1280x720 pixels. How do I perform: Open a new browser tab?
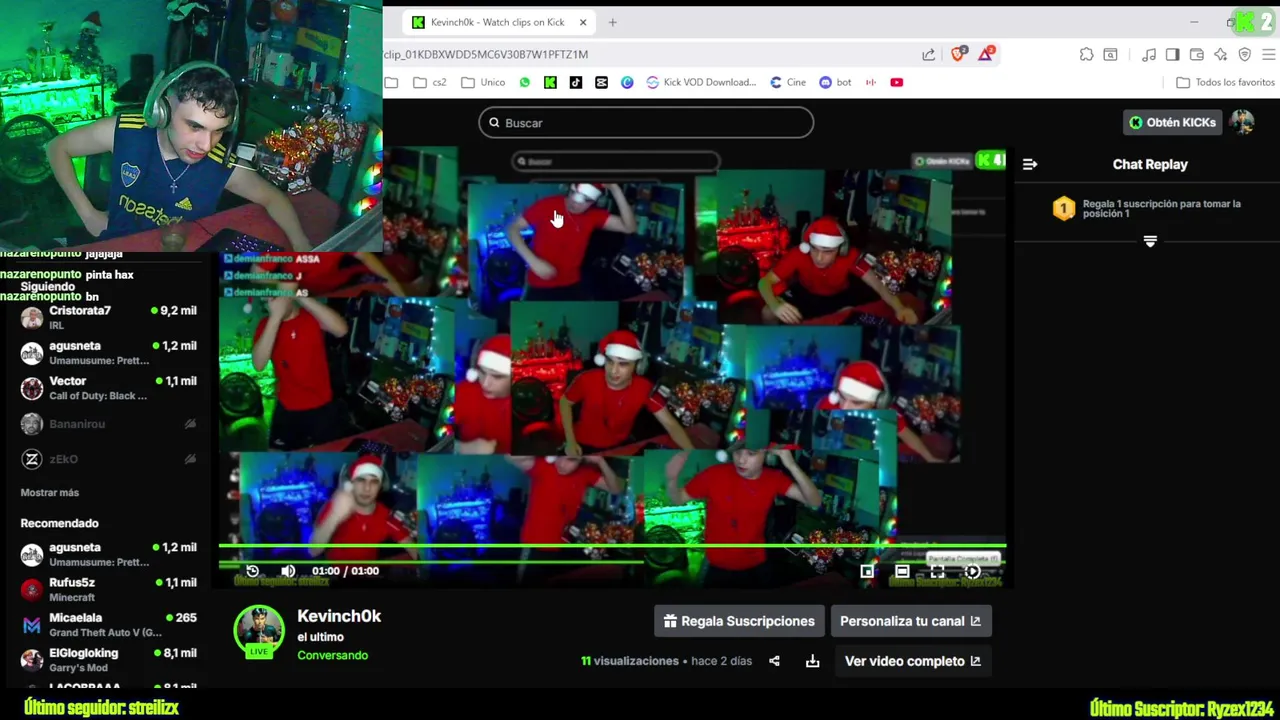[x=612, y=22]
